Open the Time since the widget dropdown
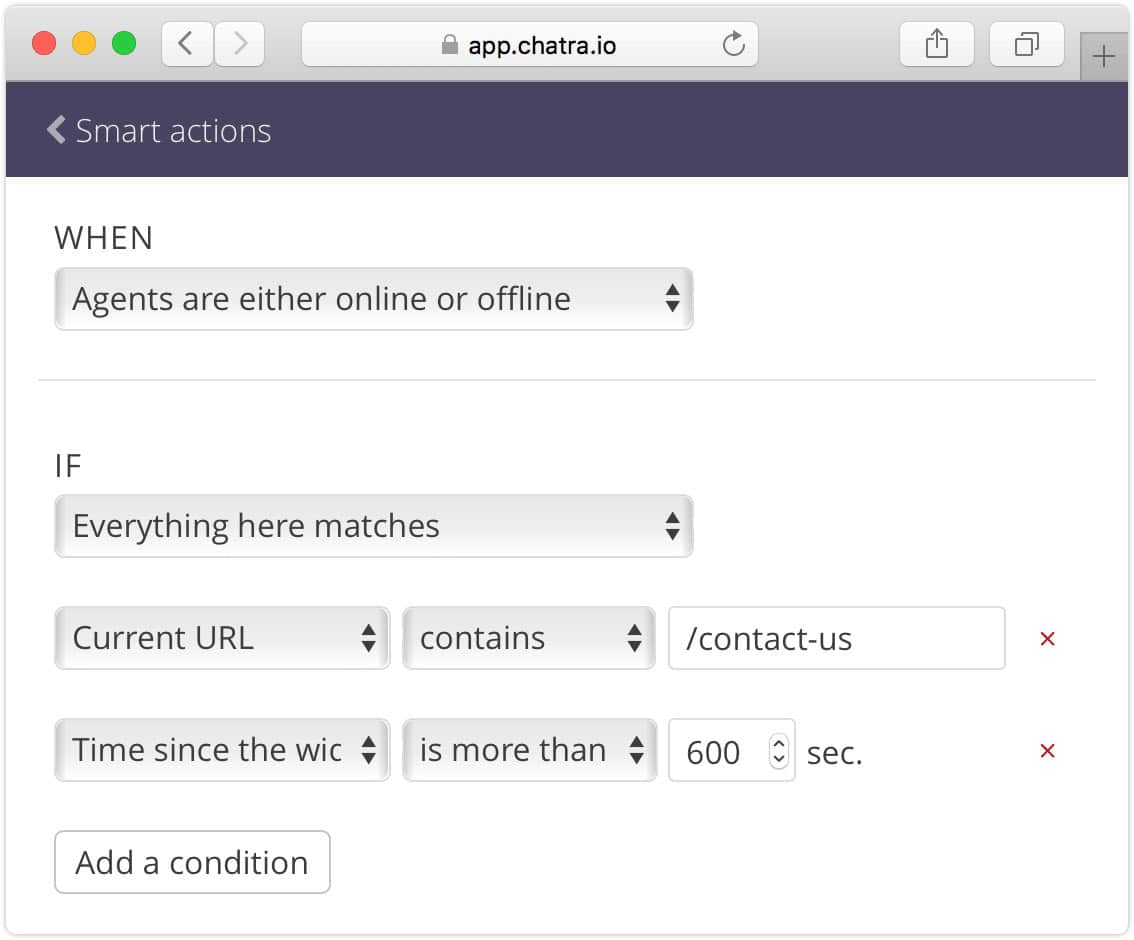 pyautogui.click(x=221, y=750)
